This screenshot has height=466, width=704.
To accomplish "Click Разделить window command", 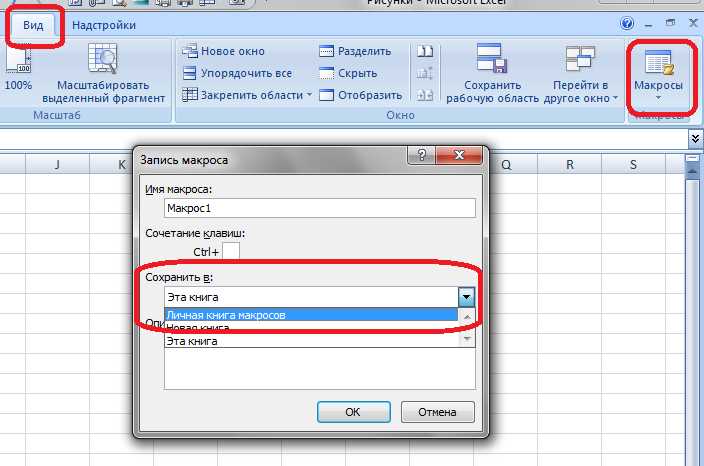I will (x=355, y=51).
